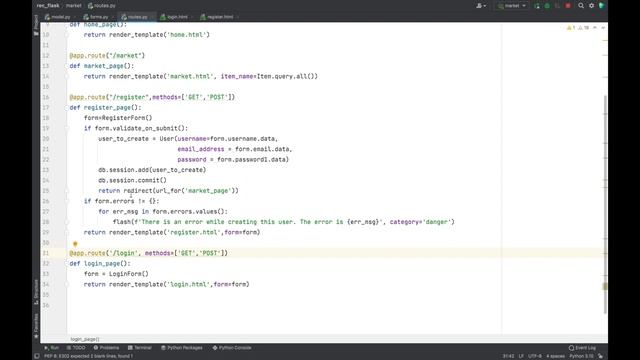Click the line 31 gutter number
The width and height of the screenshot is (640, 360).
click(x=46, y=253)
